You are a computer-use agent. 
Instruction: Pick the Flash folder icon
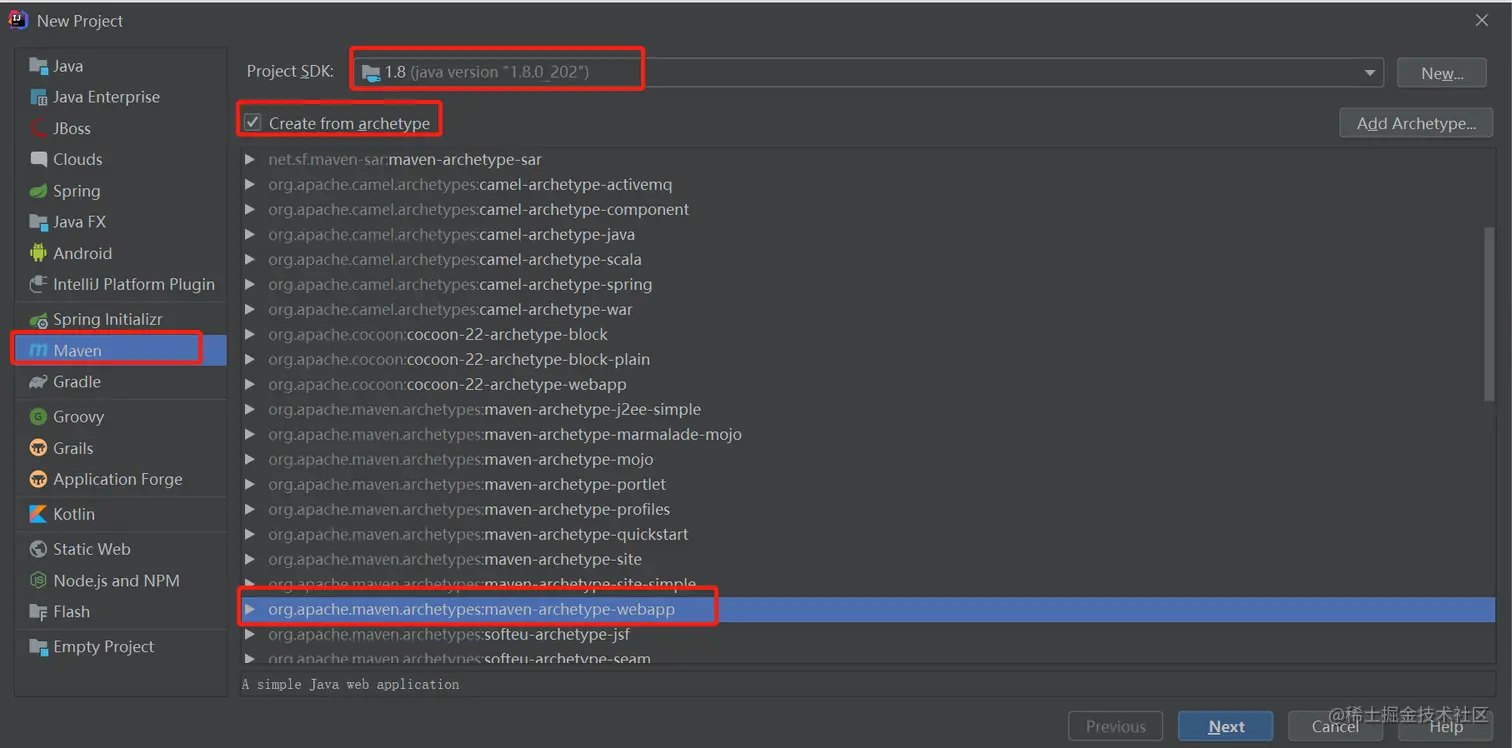tap(39, 612)
